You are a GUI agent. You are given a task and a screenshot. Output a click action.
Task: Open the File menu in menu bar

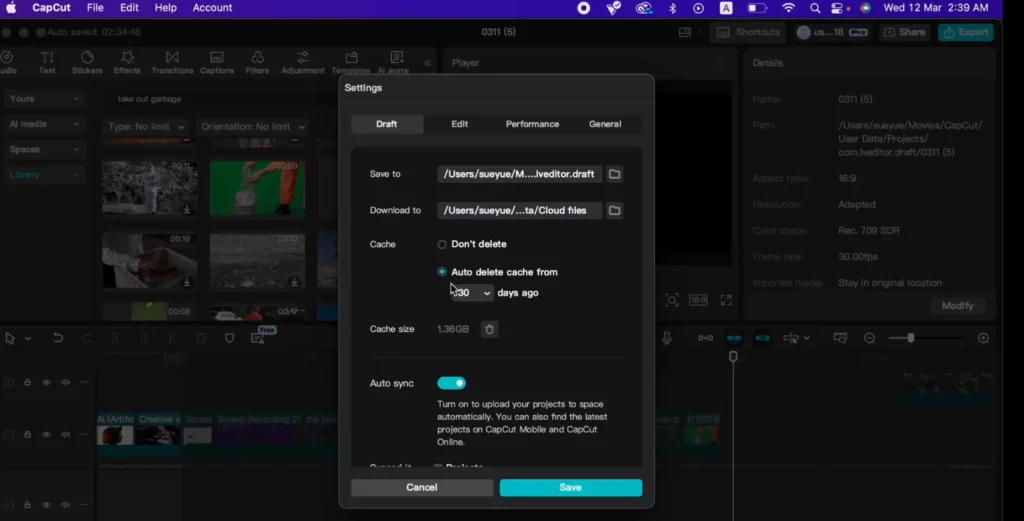point(95,8)
